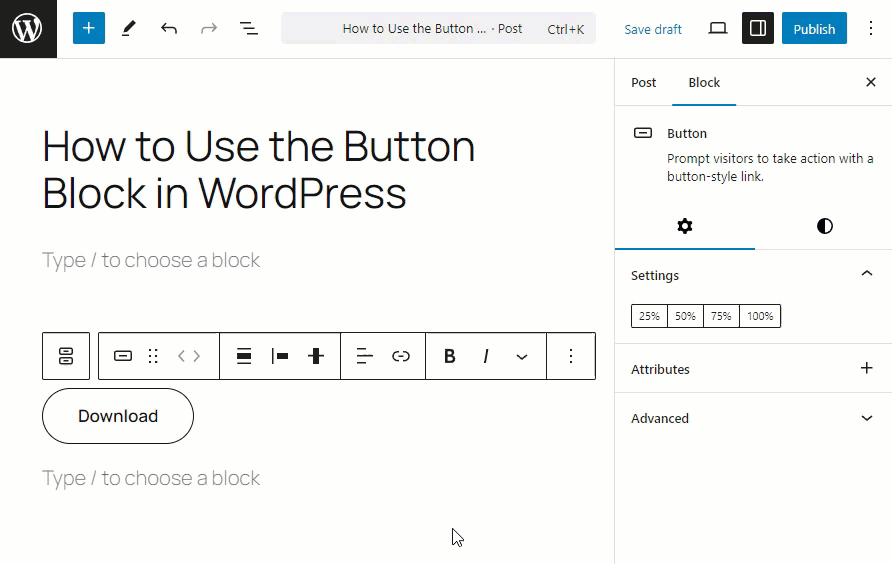The width and height of the screenshot is (892, 564).
Task: Move the button left with arrow
Action: [x=181, y=356]
